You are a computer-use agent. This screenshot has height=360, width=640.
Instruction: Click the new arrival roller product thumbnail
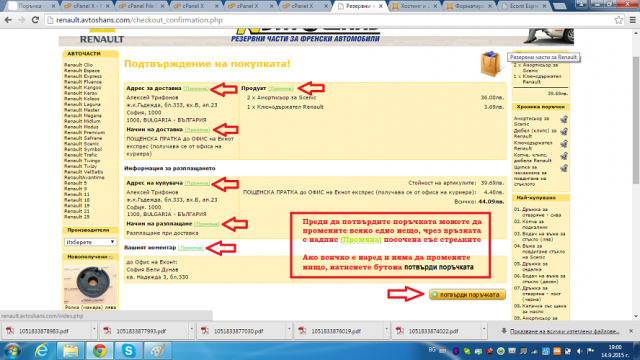90,284
